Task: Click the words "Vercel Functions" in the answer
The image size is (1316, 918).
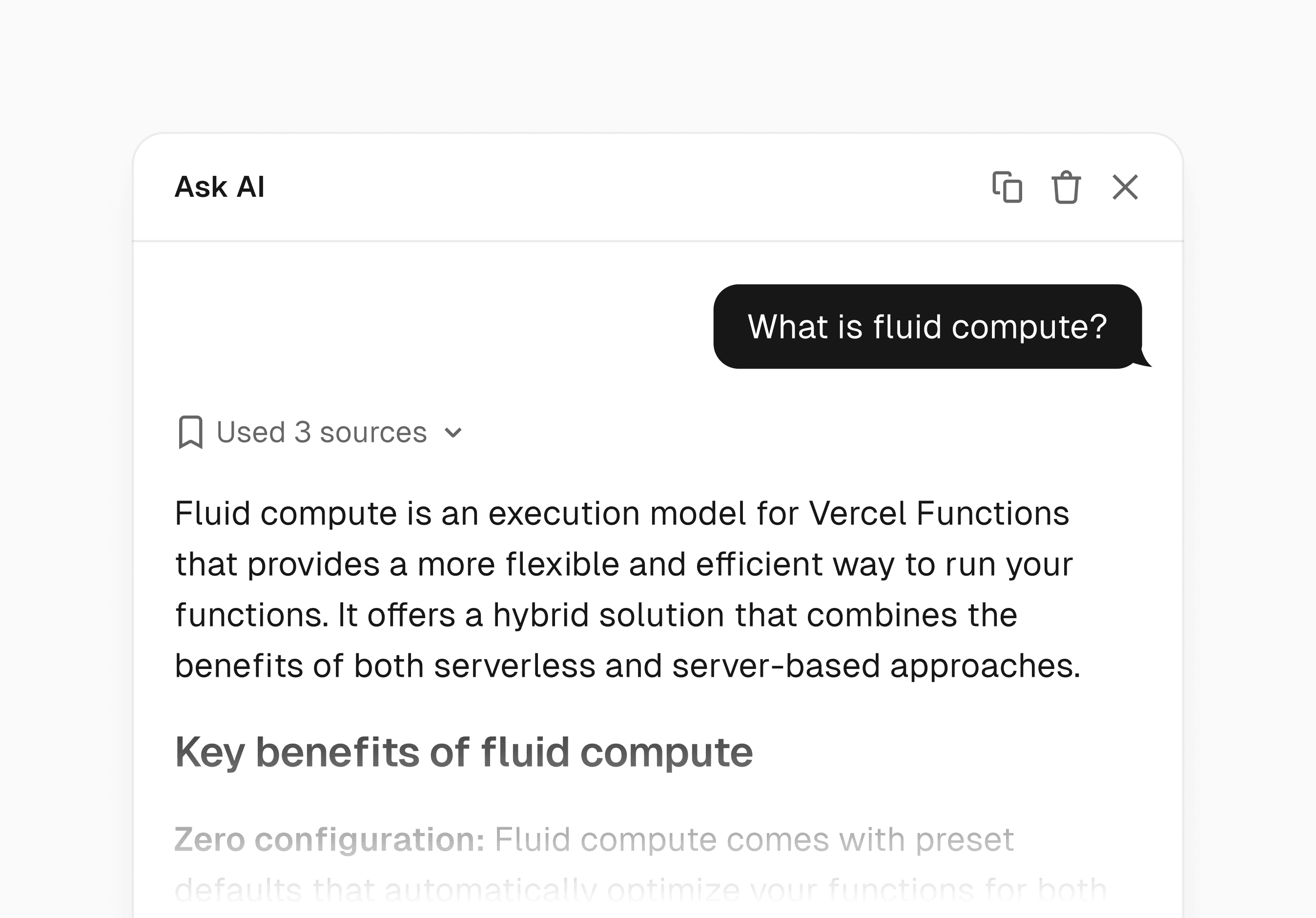Action: [x=938, y=513]
